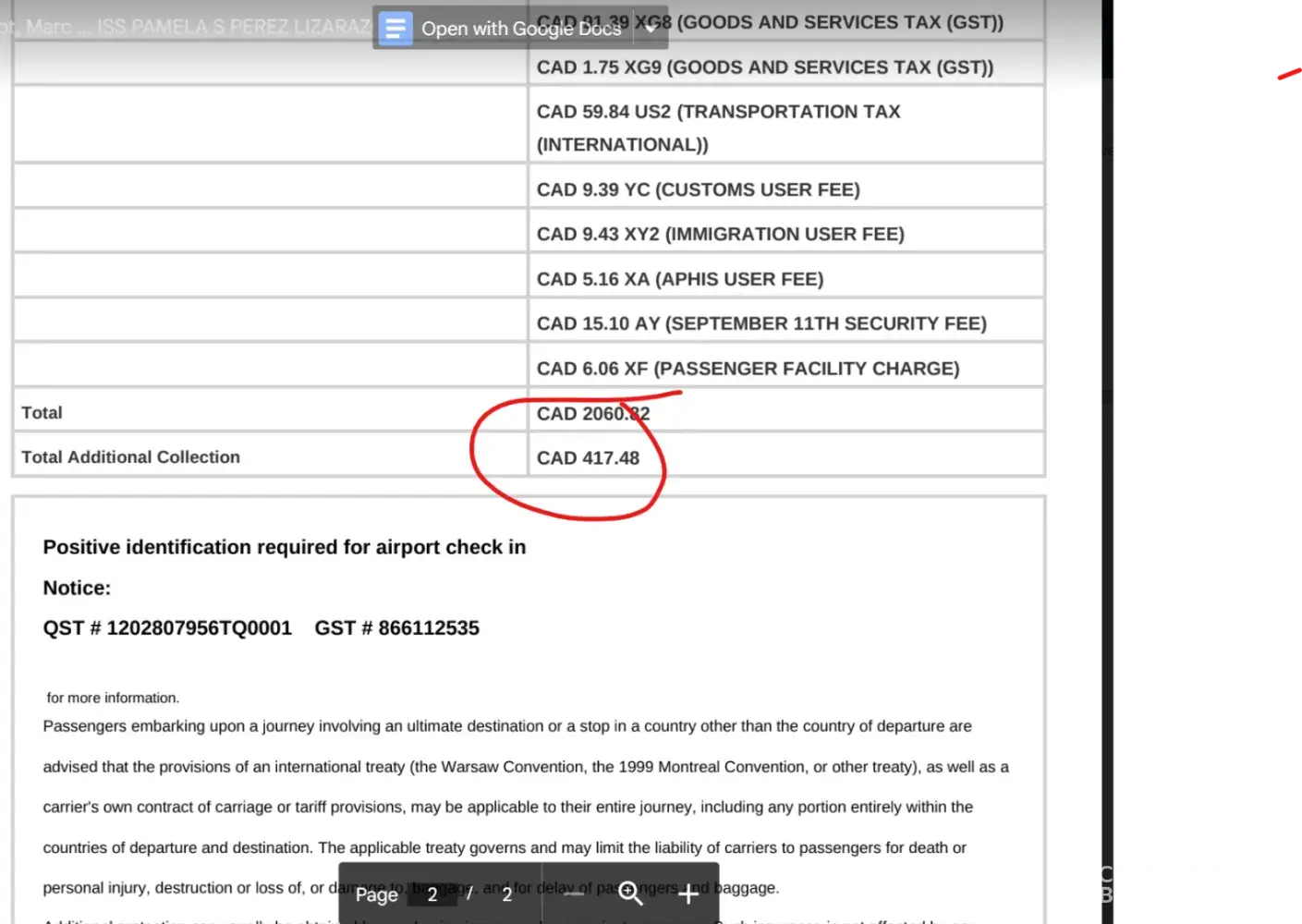Click the GST # 866112535 text

pyautogui.click(x=396, y=628)
